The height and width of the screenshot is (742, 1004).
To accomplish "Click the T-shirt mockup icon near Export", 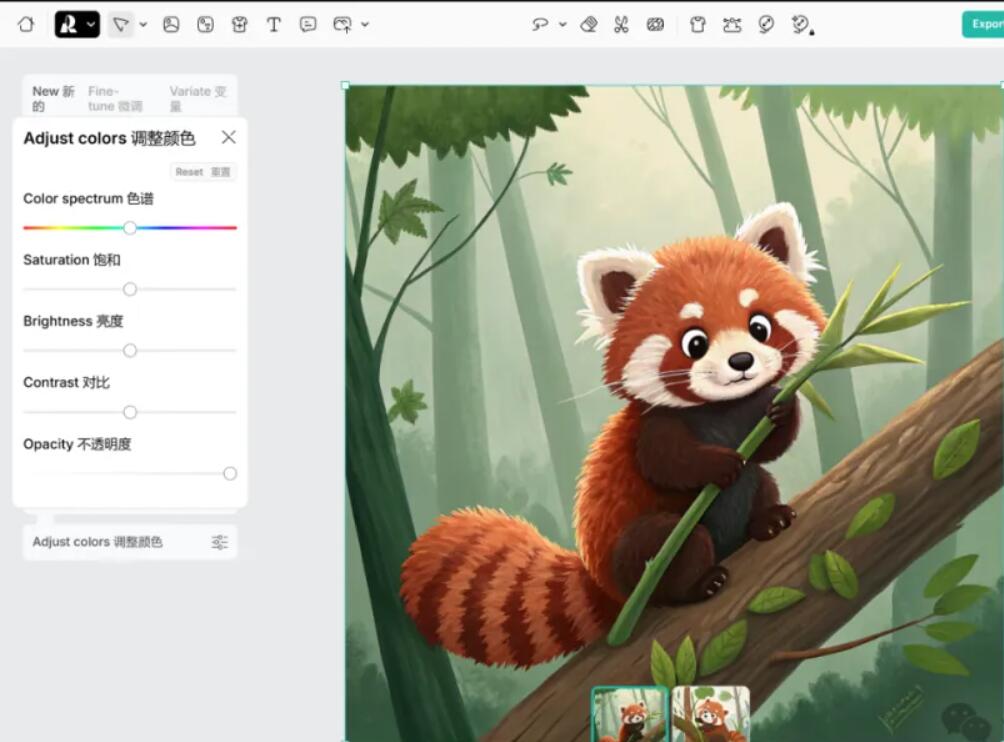I will click(698, 24).
